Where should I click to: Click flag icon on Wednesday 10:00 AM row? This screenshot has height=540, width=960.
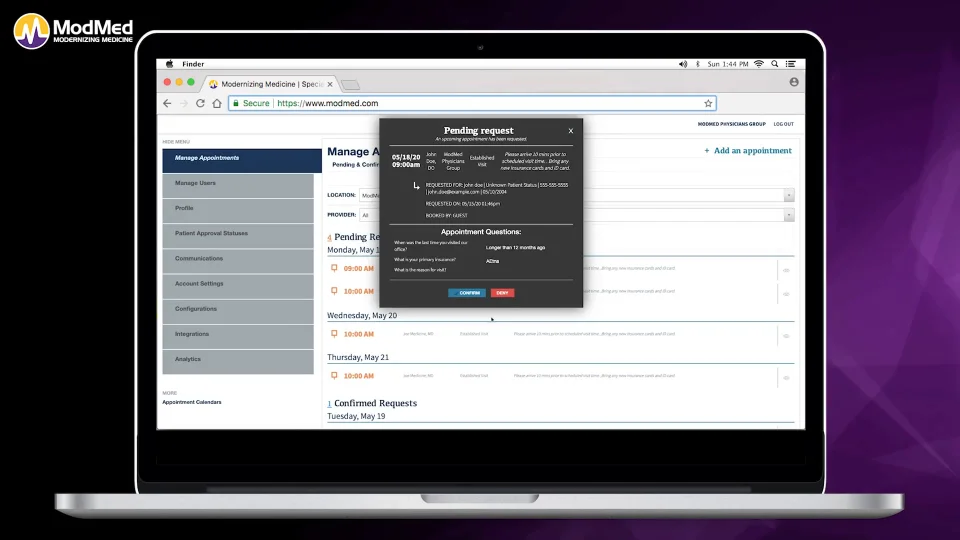(334, 334)
